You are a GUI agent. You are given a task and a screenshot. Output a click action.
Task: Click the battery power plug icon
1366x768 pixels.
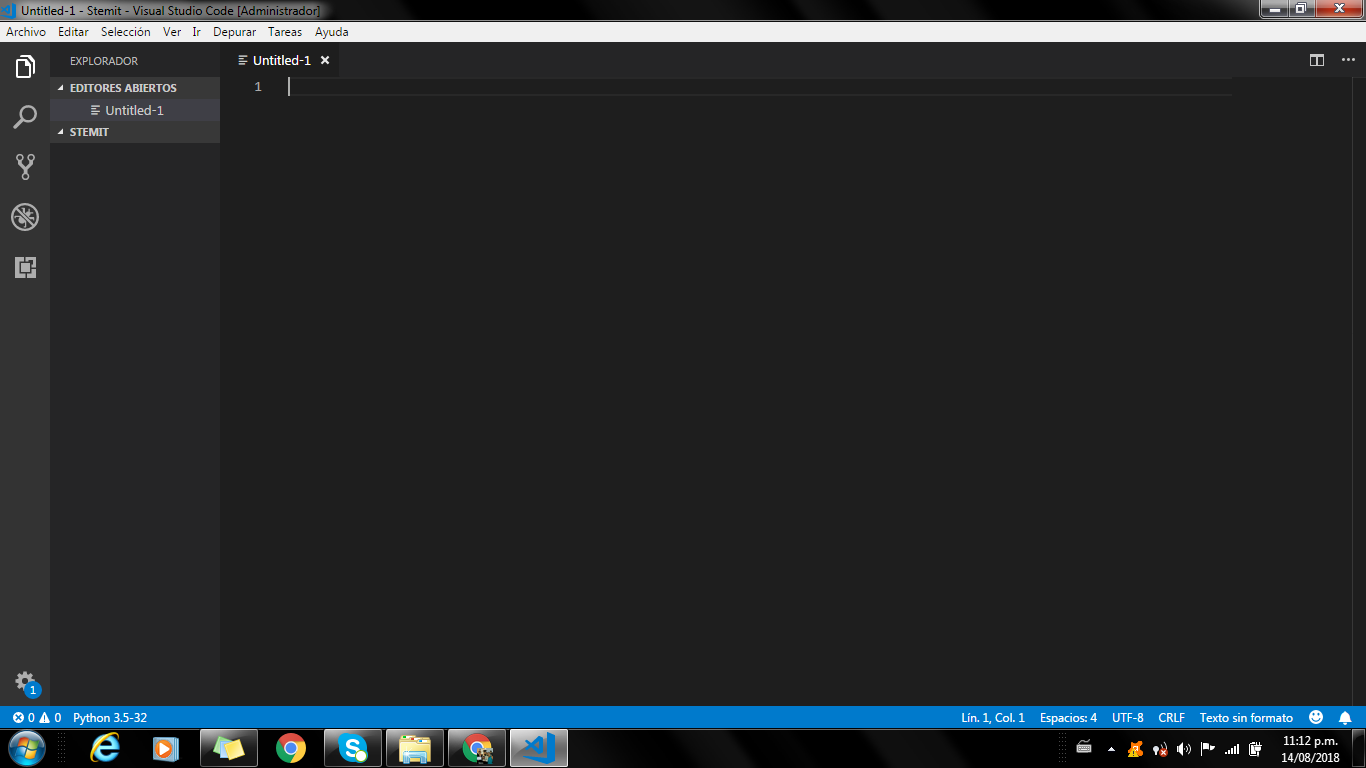click(1256, 749)
